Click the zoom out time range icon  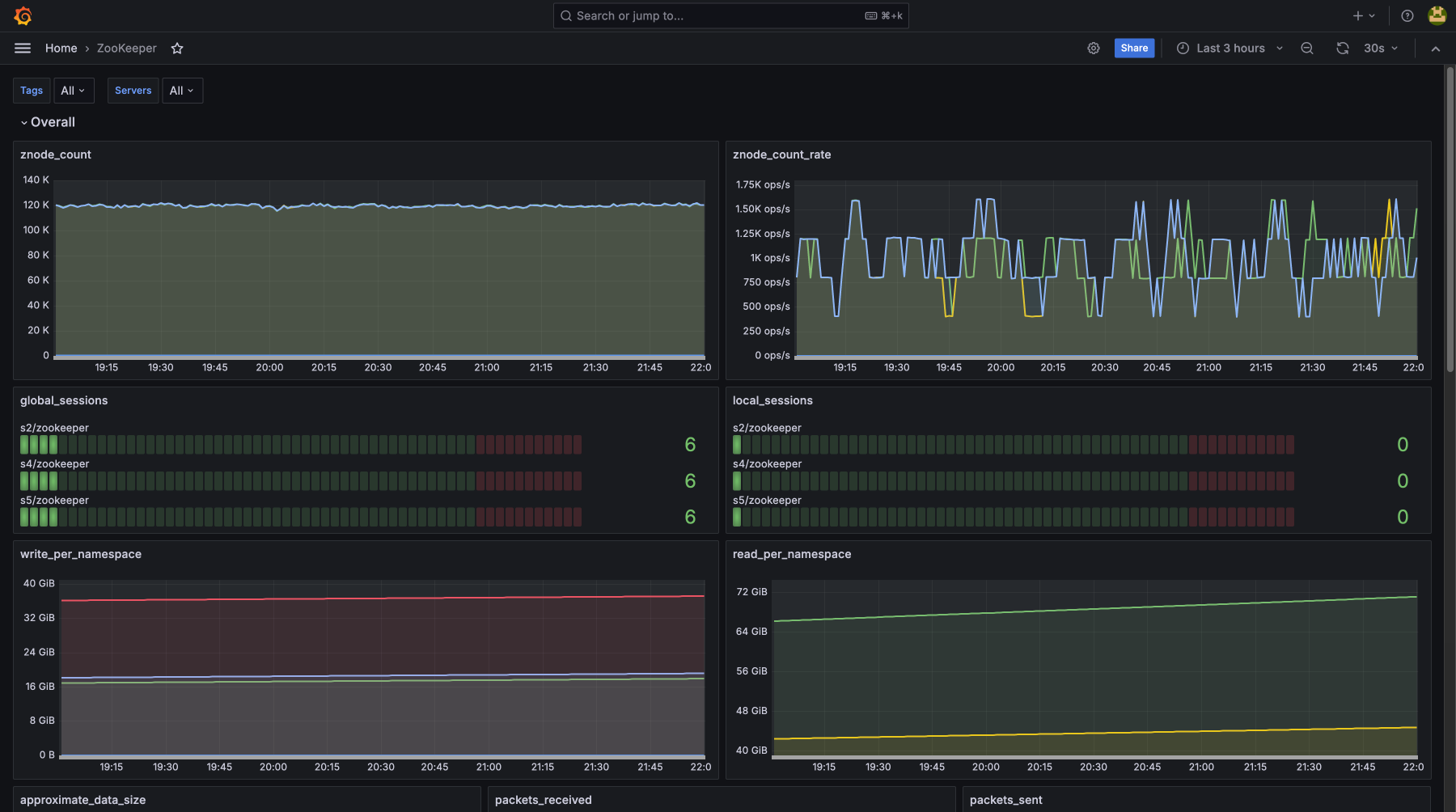(1306, 49)
